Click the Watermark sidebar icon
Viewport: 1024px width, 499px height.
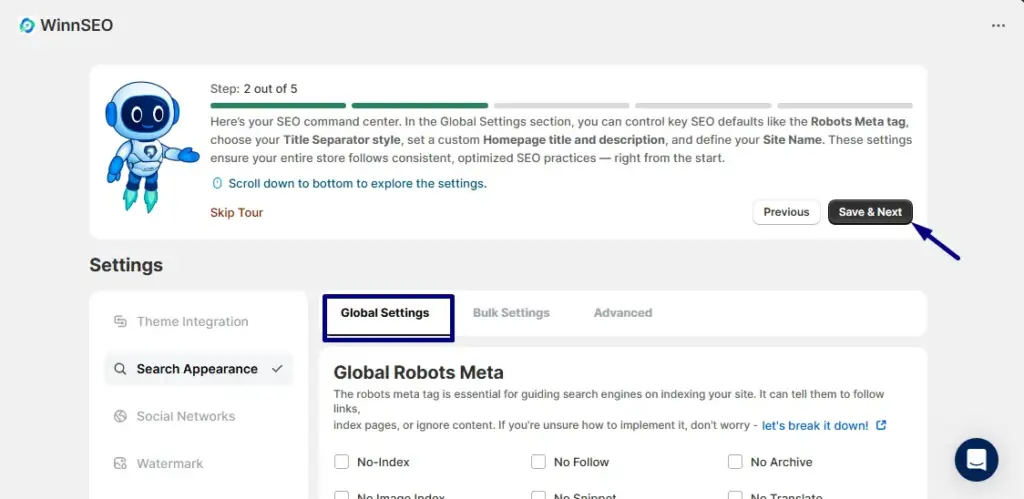tap(120, 464)
